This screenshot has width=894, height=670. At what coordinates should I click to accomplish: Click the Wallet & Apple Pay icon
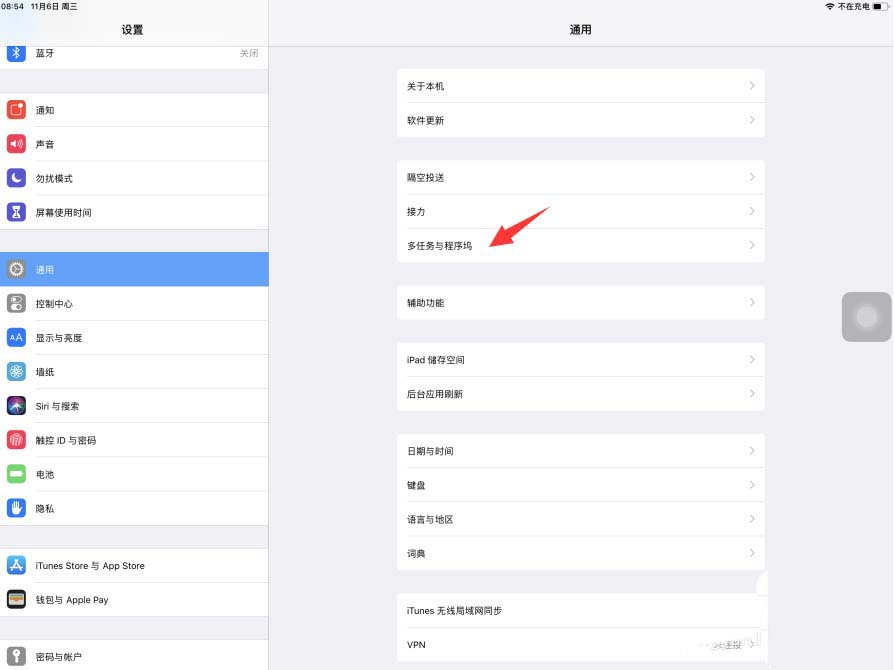[x=15, y=599]
